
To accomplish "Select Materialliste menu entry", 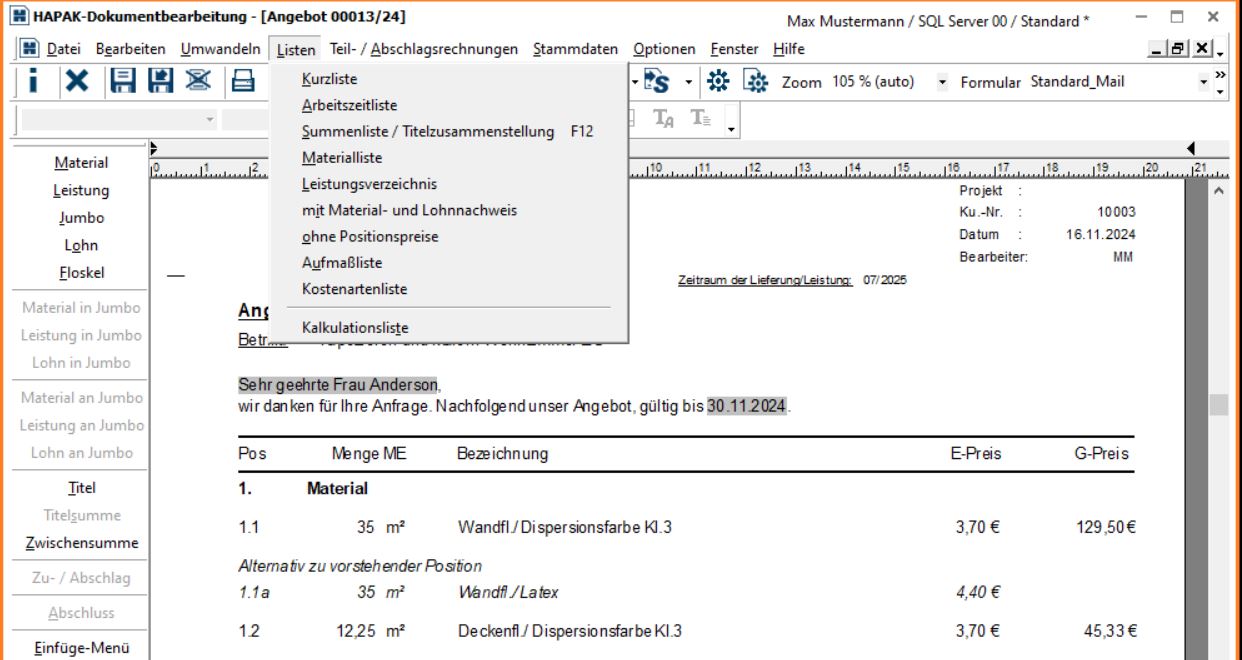I will [342, 157].
